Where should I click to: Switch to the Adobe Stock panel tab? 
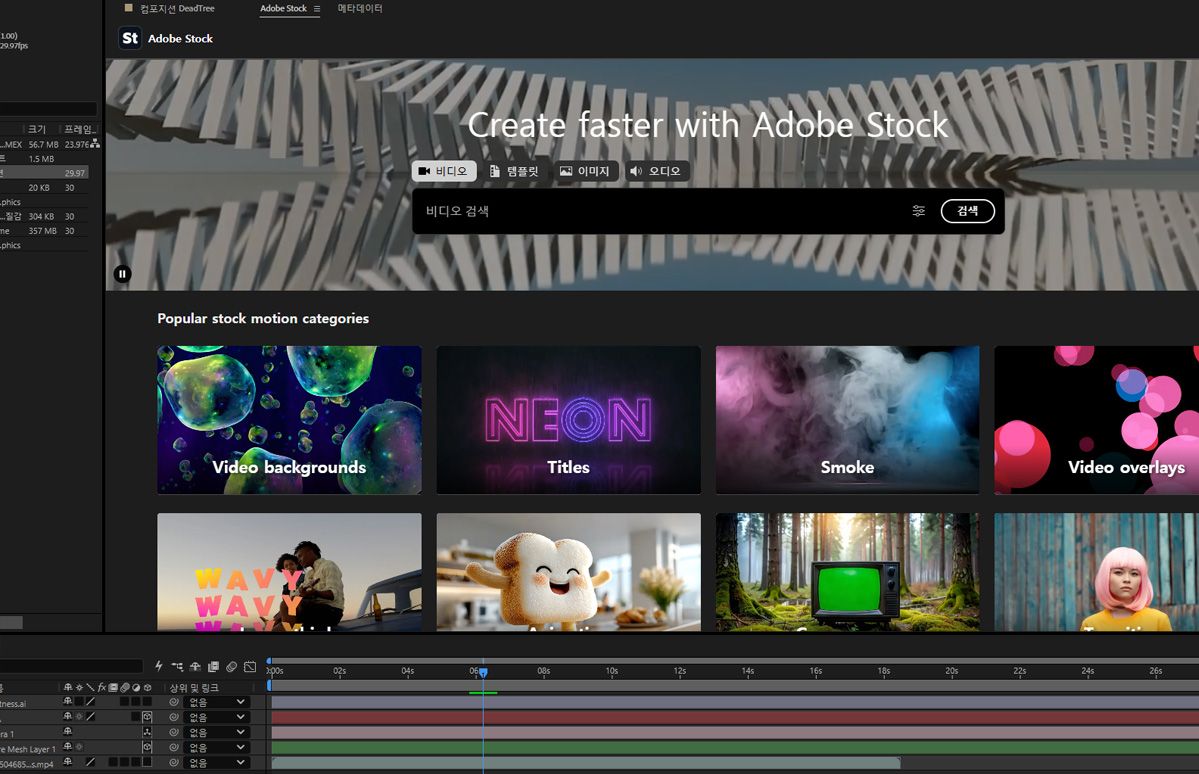click(x=283, y=8)
